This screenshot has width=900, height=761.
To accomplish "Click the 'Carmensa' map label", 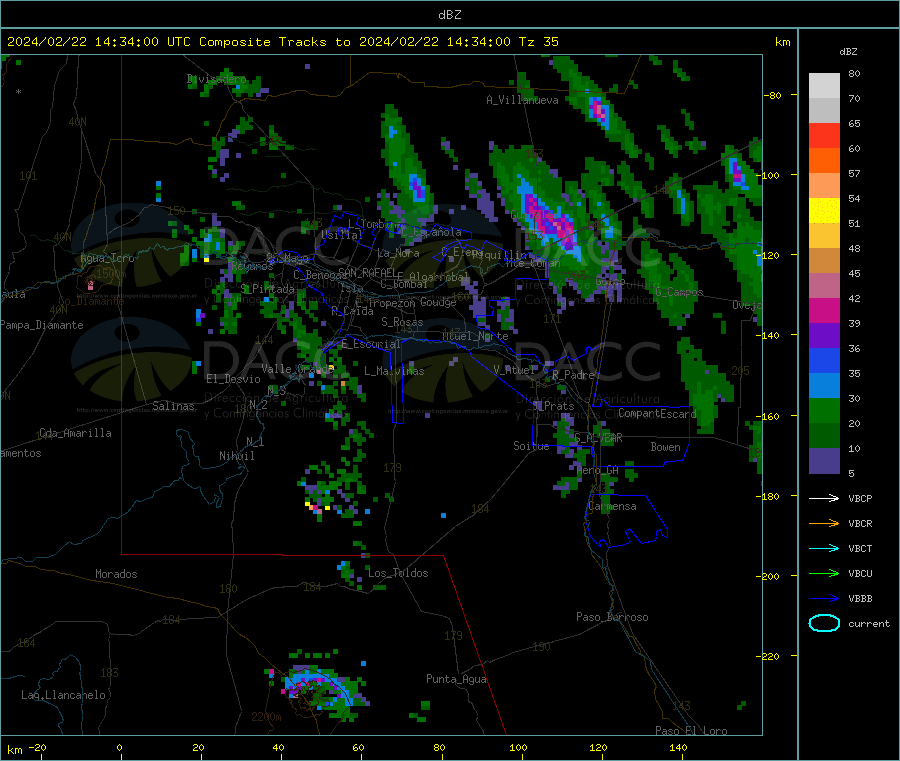I will (x=612, y=506).
